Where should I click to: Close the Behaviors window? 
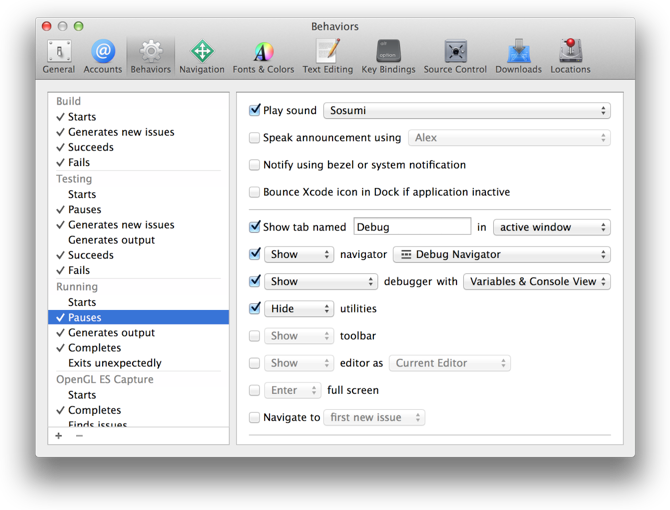(47, 26)
